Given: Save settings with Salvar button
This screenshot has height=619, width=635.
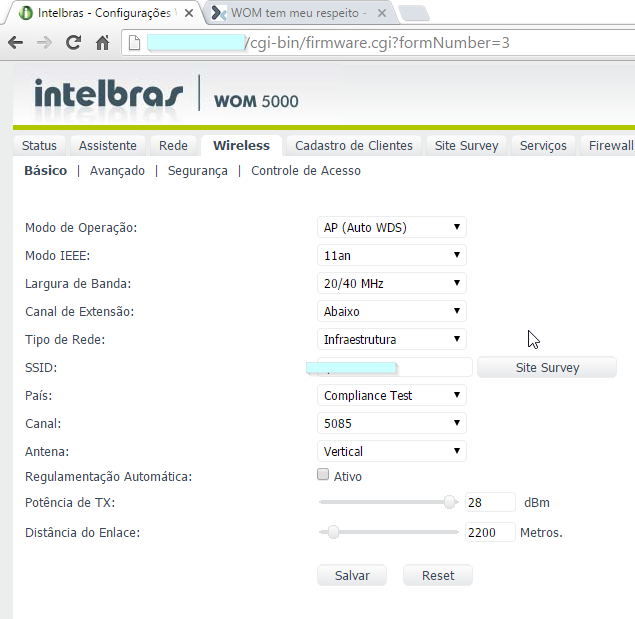Looking at the screenshot, I should click(352, 575).
